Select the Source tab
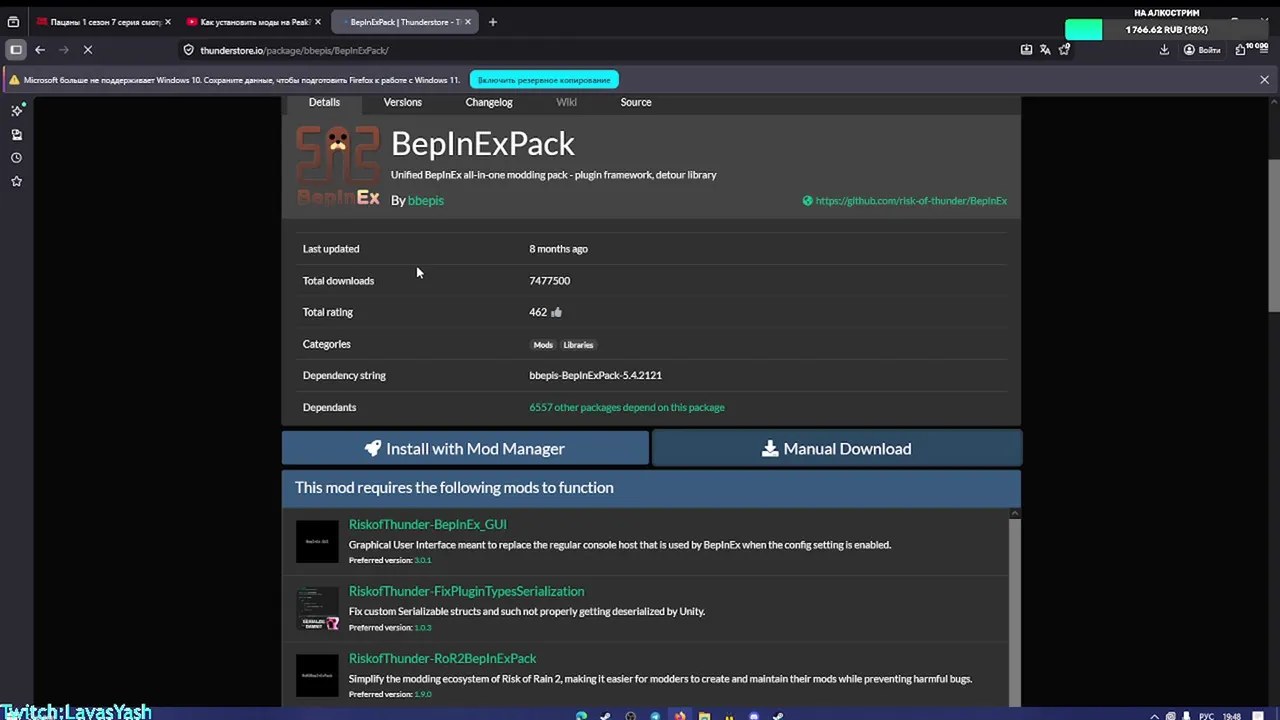1280x720 pixels. [635, 102]
